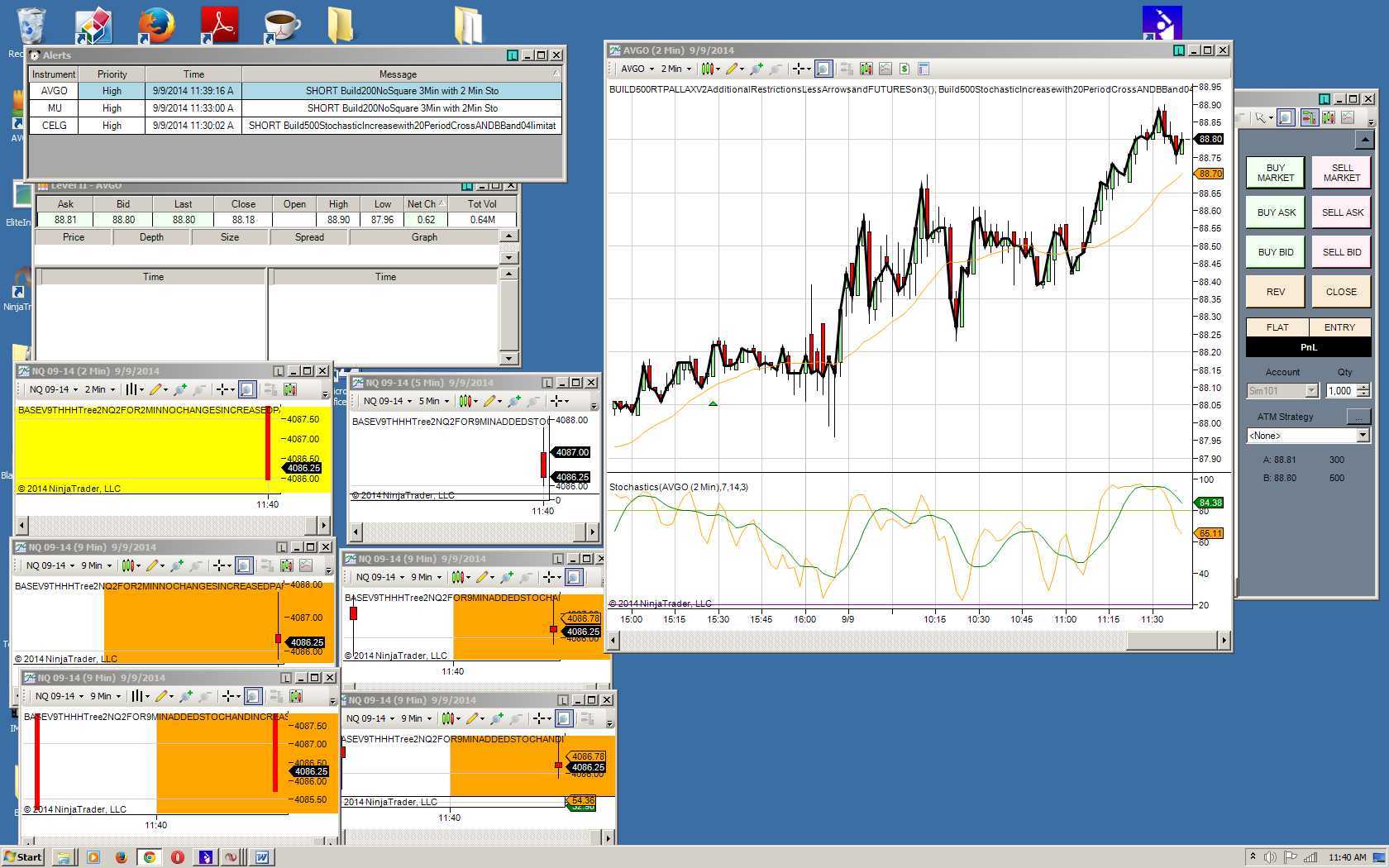Open Chrome from the taskbar
Viewport: 1389px width, 868px height.
pyautogui.click(x=150, y=857)
